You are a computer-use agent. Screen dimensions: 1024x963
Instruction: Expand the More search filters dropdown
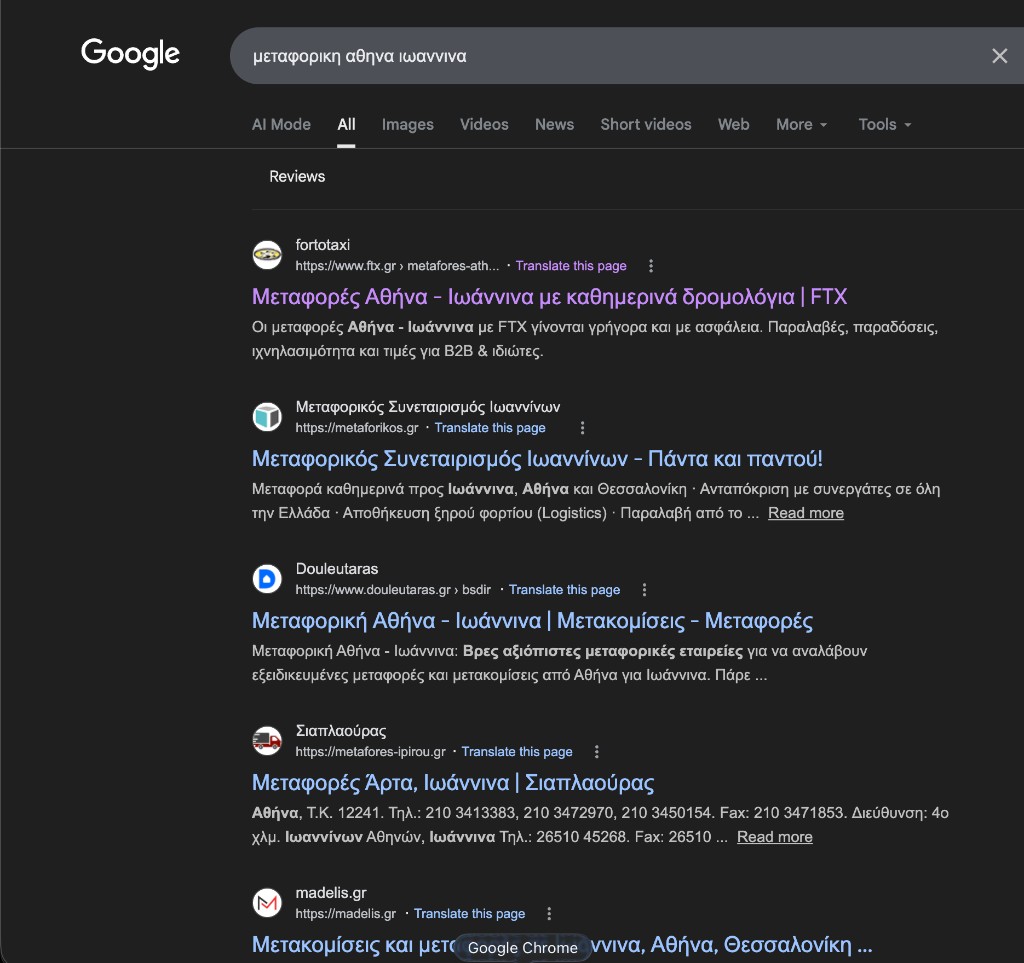[x=801, y=125]
